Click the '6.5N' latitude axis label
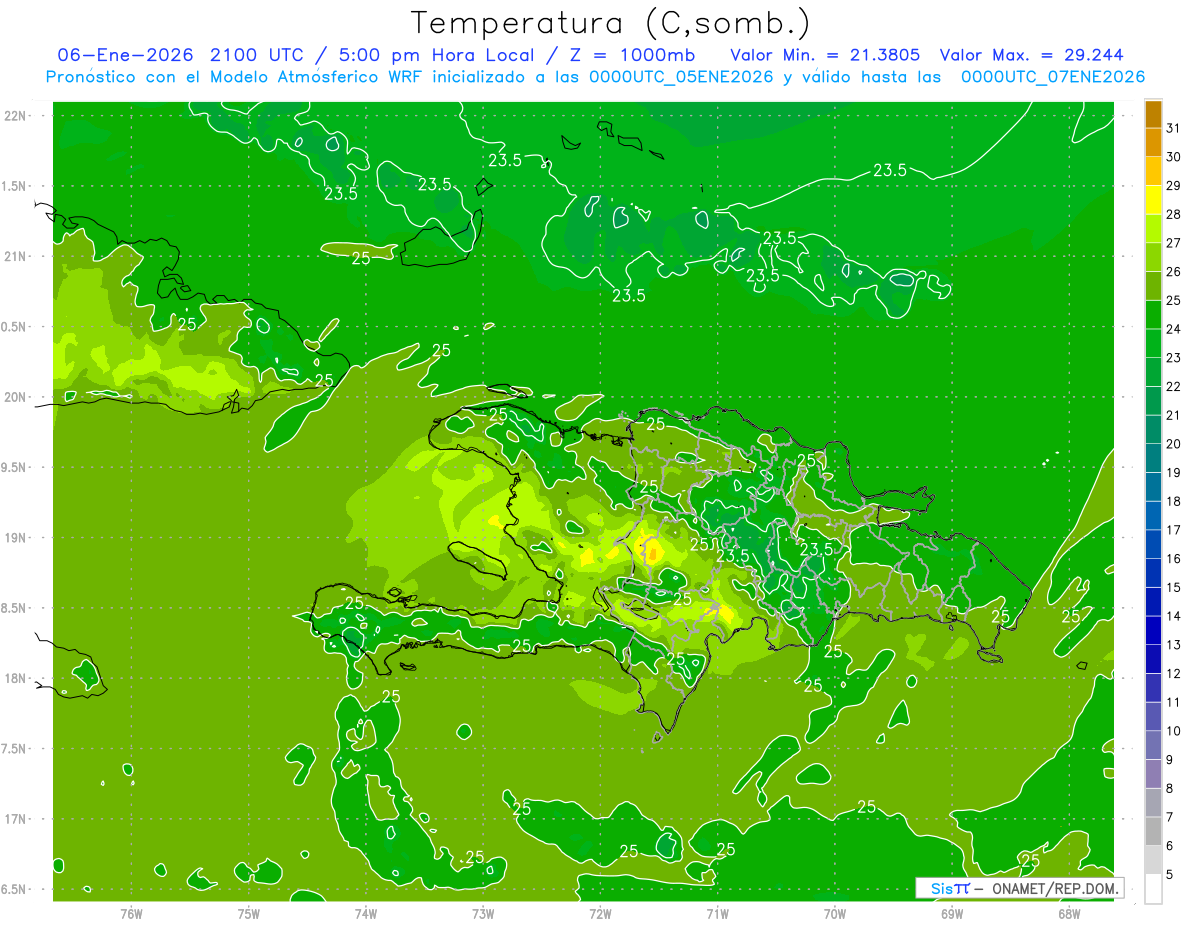Screen dimensions: 1200x927 click(x=14, y=889)
